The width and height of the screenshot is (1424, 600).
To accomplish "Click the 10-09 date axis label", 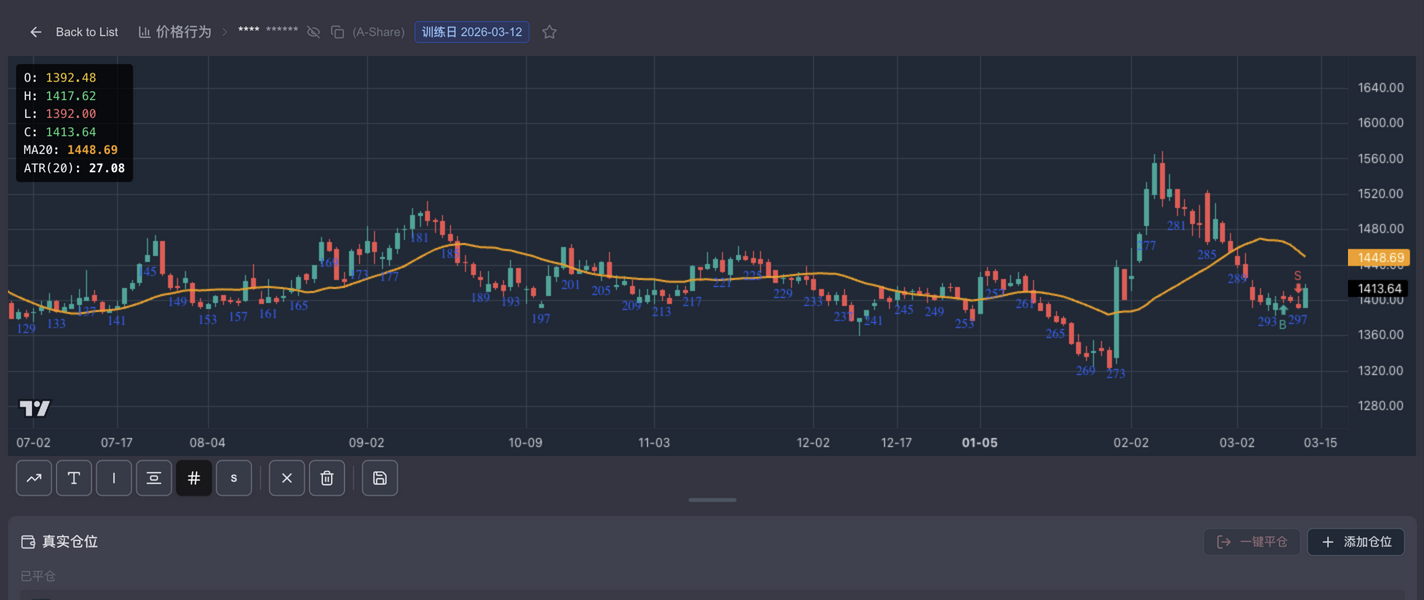I will (x=525, y=442).
